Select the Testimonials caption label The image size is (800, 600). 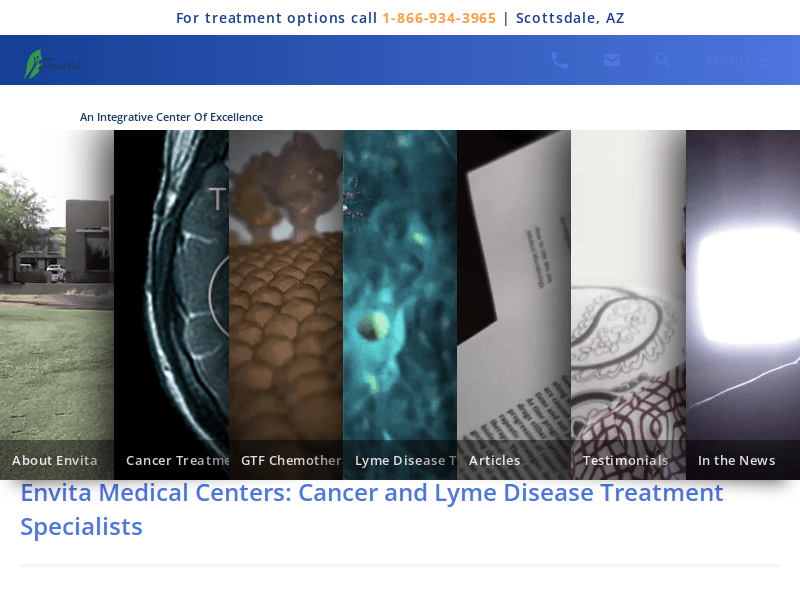click(x=626, y=460)
